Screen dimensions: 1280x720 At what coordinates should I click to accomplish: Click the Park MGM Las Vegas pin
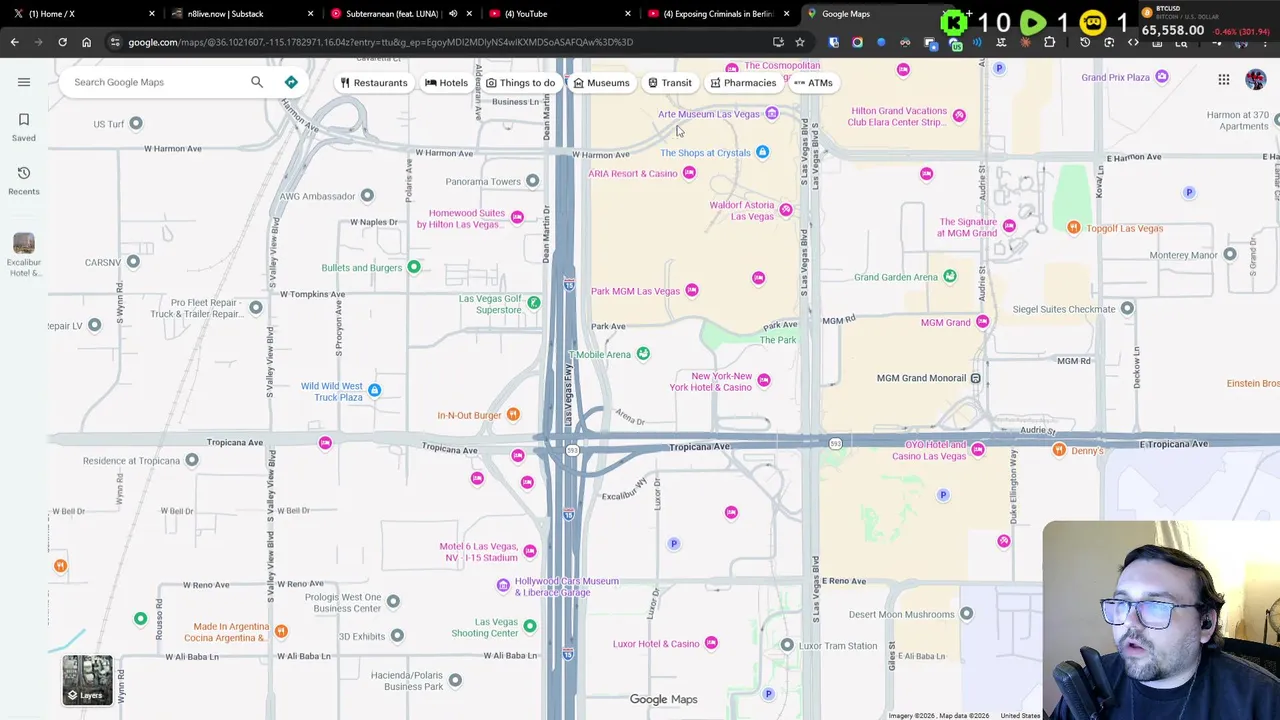point(692,290)
